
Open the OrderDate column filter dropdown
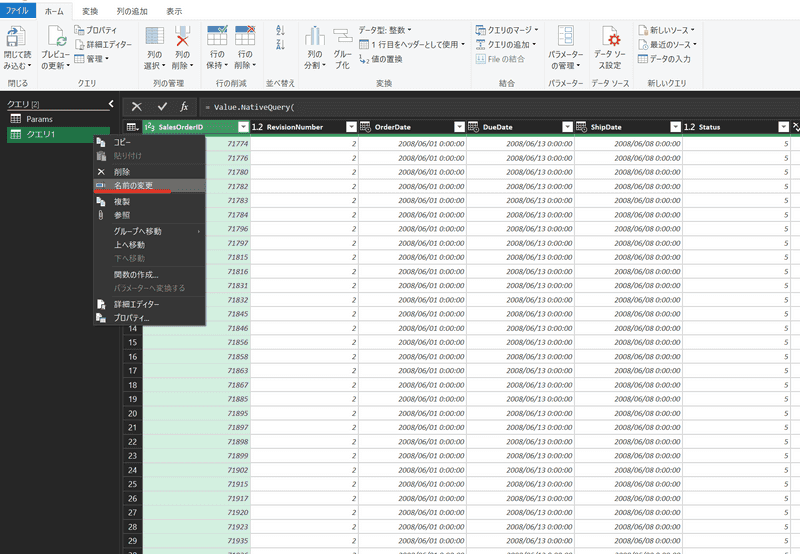[459, 127]
